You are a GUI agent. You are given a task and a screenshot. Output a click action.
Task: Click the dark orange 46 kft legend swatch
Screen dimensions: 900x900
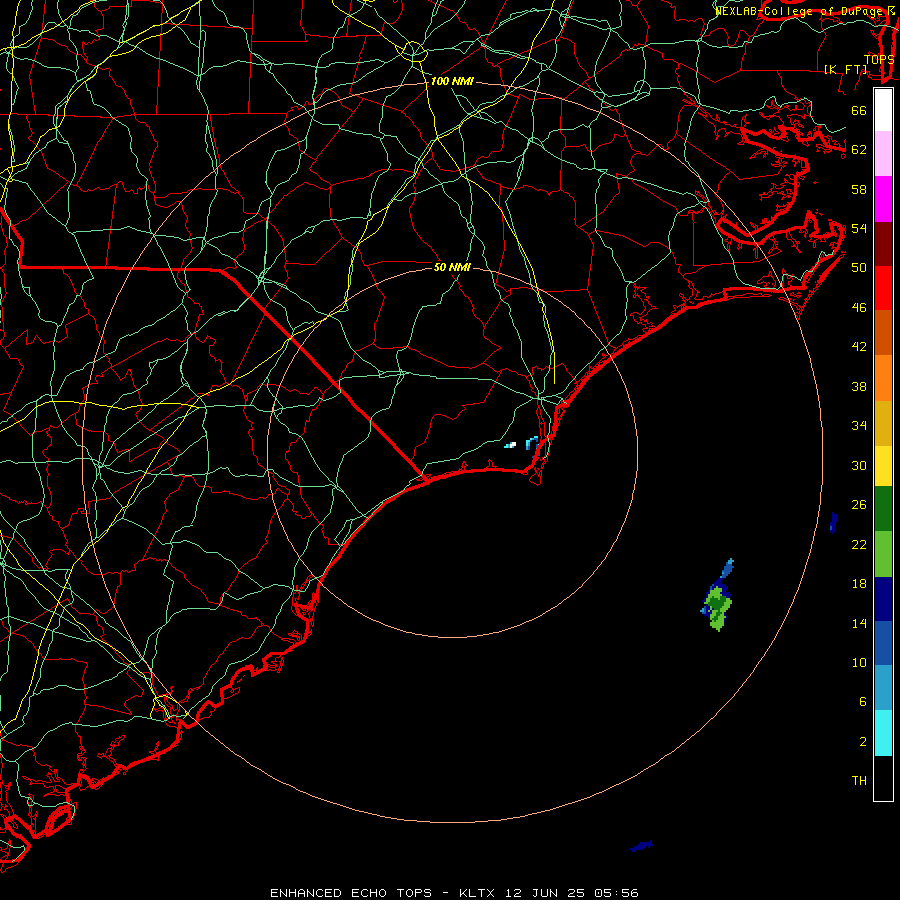[883, 332]
